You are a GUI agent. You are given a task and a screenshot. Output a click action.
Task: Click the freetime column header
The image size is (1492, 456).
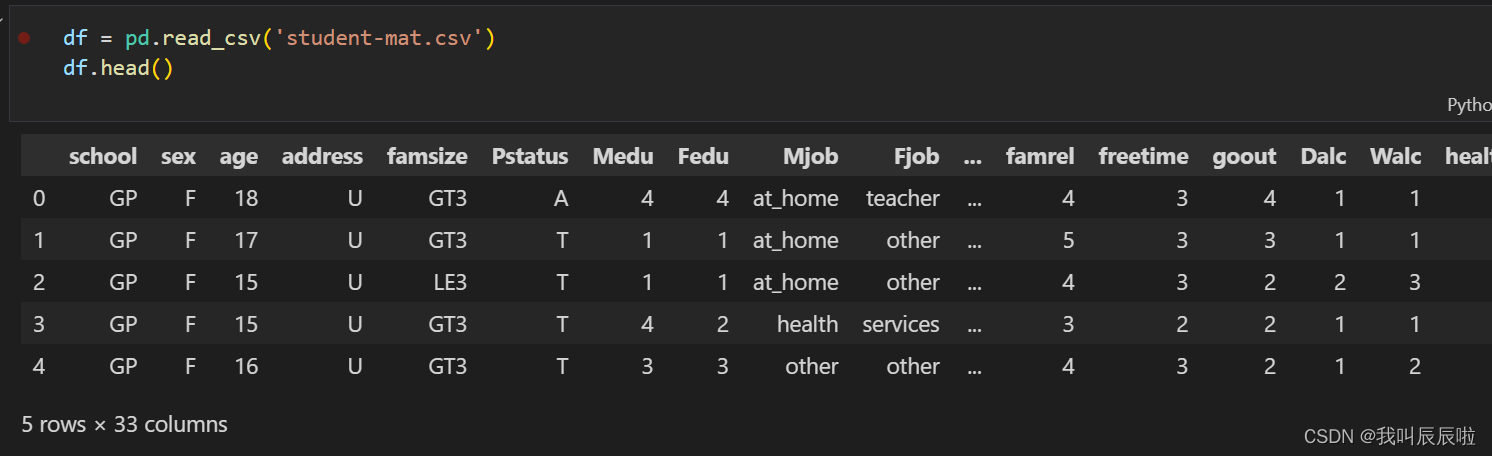click(x=1143, y=156)
